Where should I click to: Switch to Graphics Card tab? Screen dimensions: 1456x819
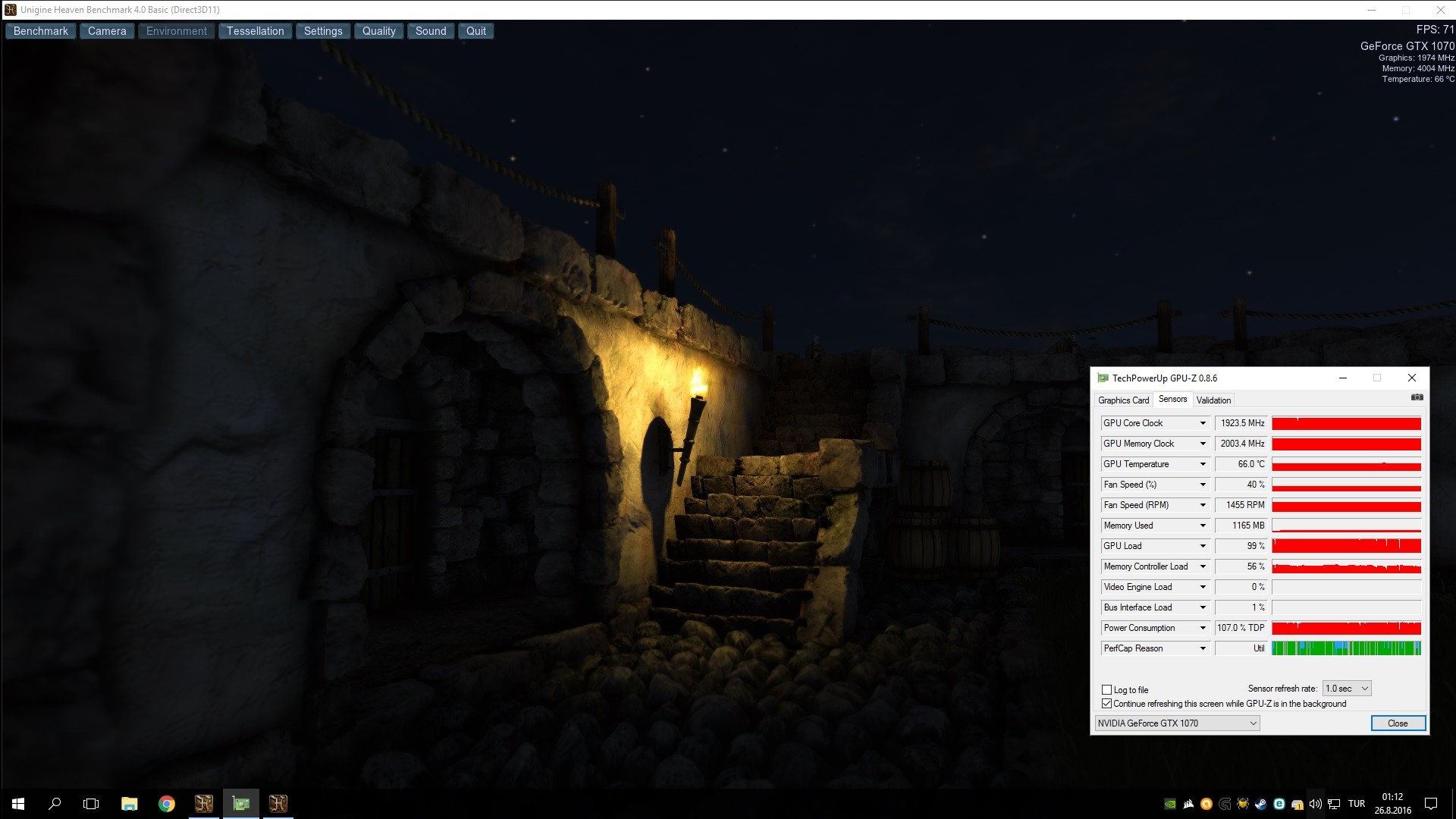[x=1124, y=400]
